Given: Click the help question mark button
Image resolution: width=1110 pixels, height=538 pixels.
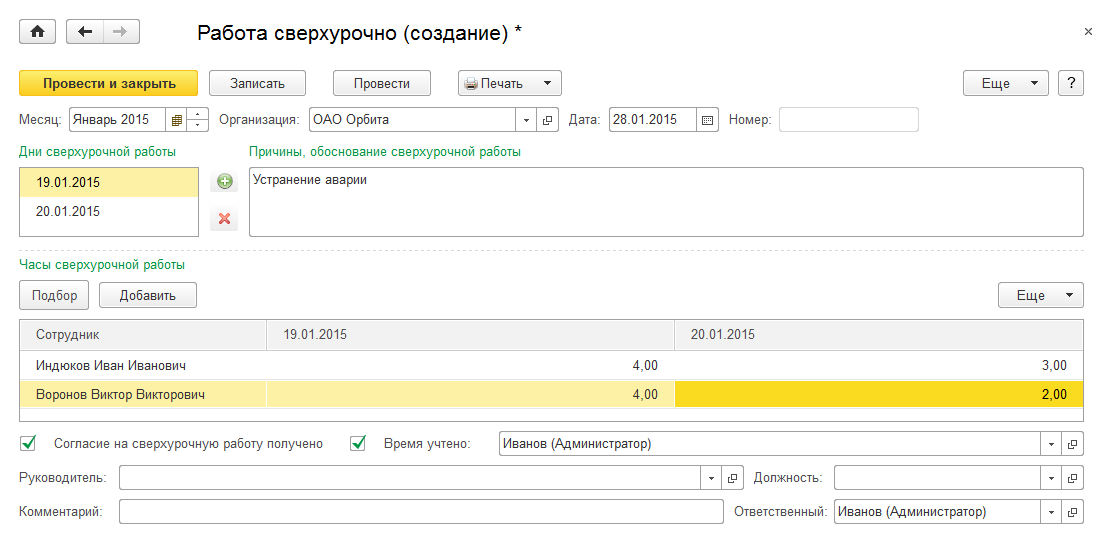Looking at the screenshot, I should click(x=1071, y=84).
